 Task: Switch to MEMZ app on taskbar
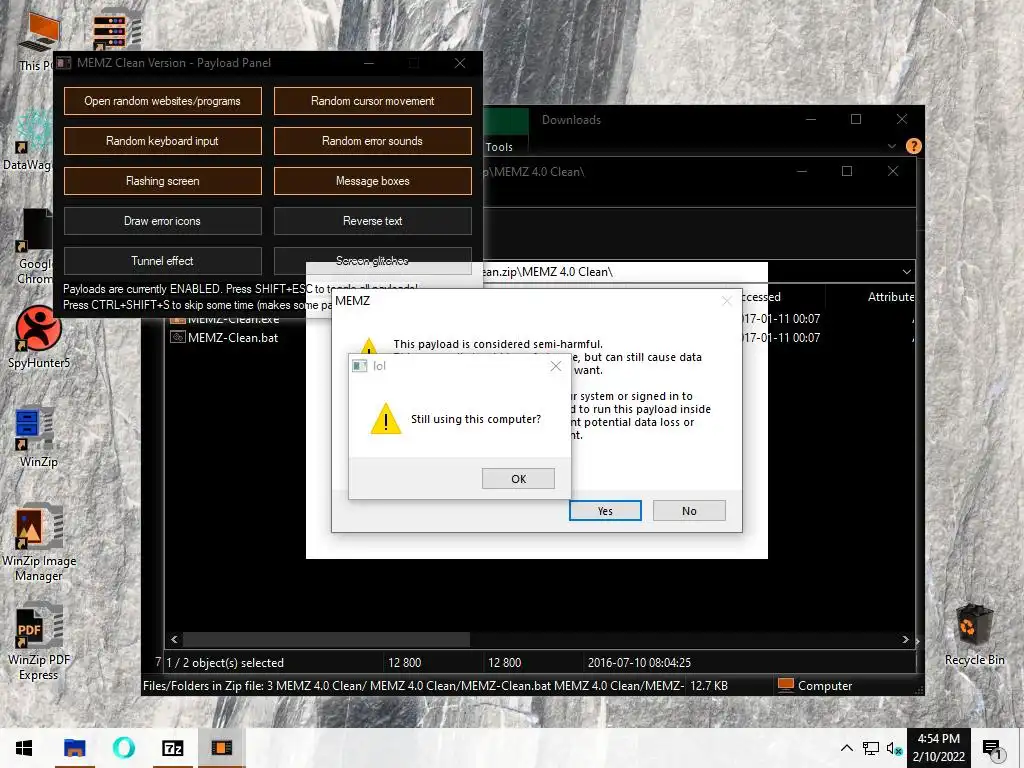[x=221, y=748]
